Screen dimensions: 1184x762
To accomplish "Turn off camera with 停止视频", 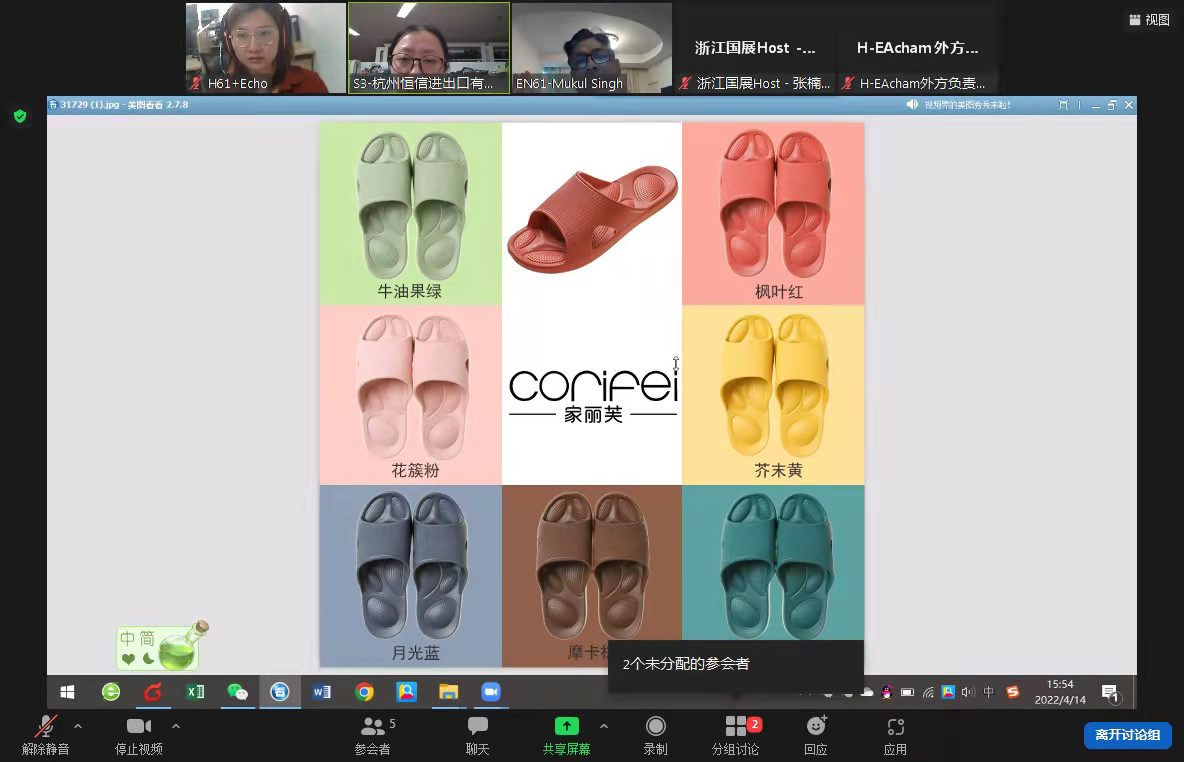I will 139,735.
